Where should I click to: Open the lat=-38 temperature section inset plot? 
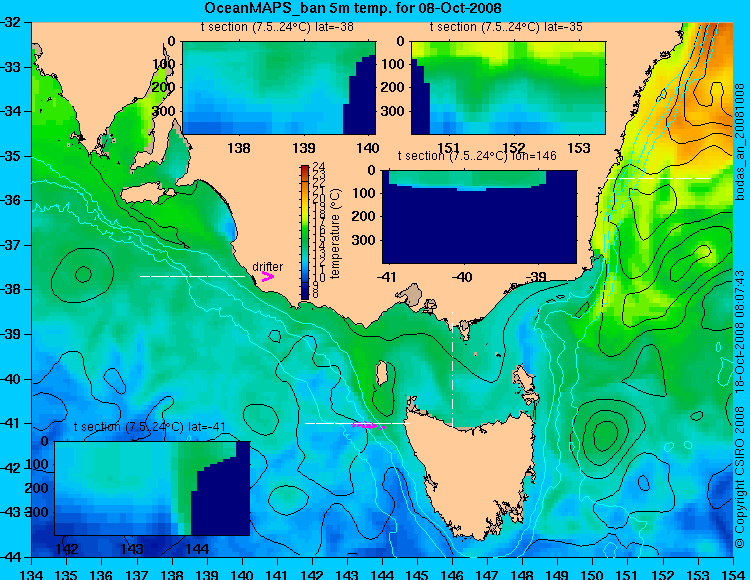coord(279,88)
